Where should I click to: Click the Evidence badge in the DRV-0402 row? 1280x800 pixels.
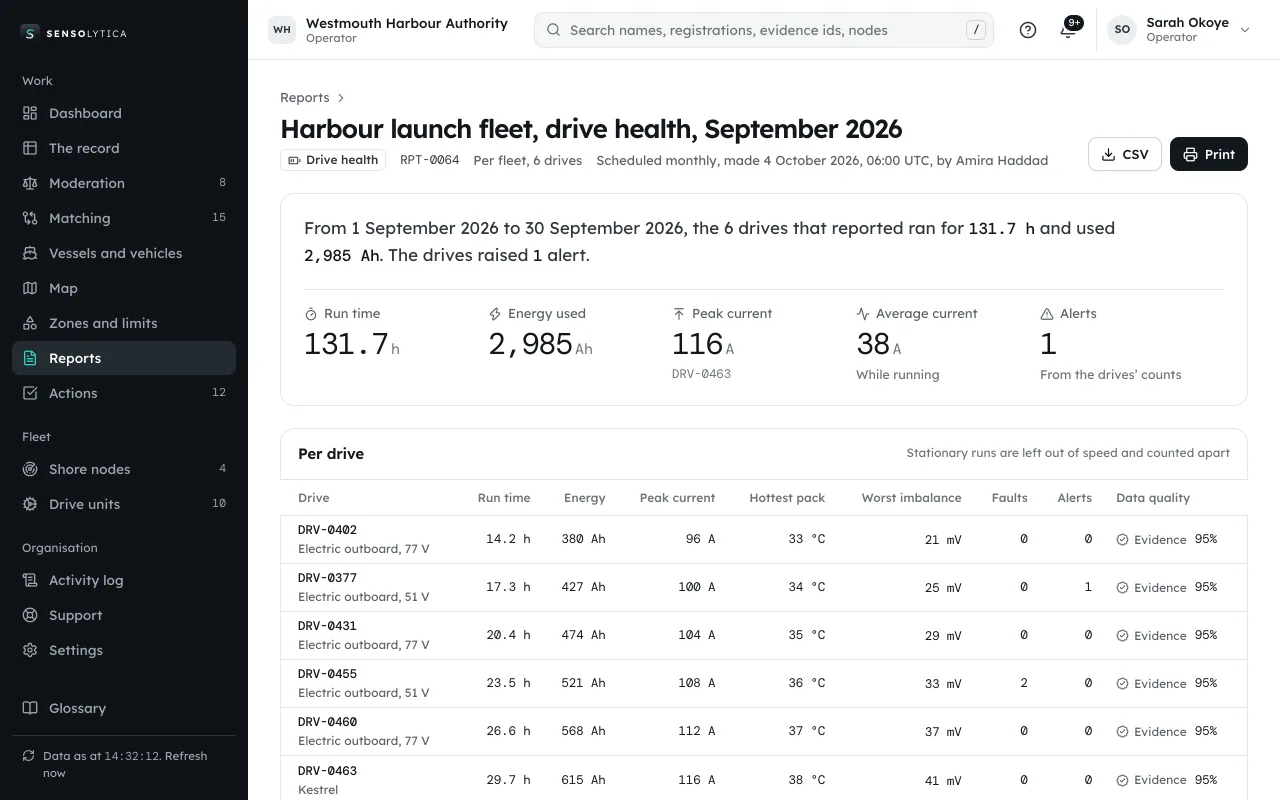[x=1151, y=539]
